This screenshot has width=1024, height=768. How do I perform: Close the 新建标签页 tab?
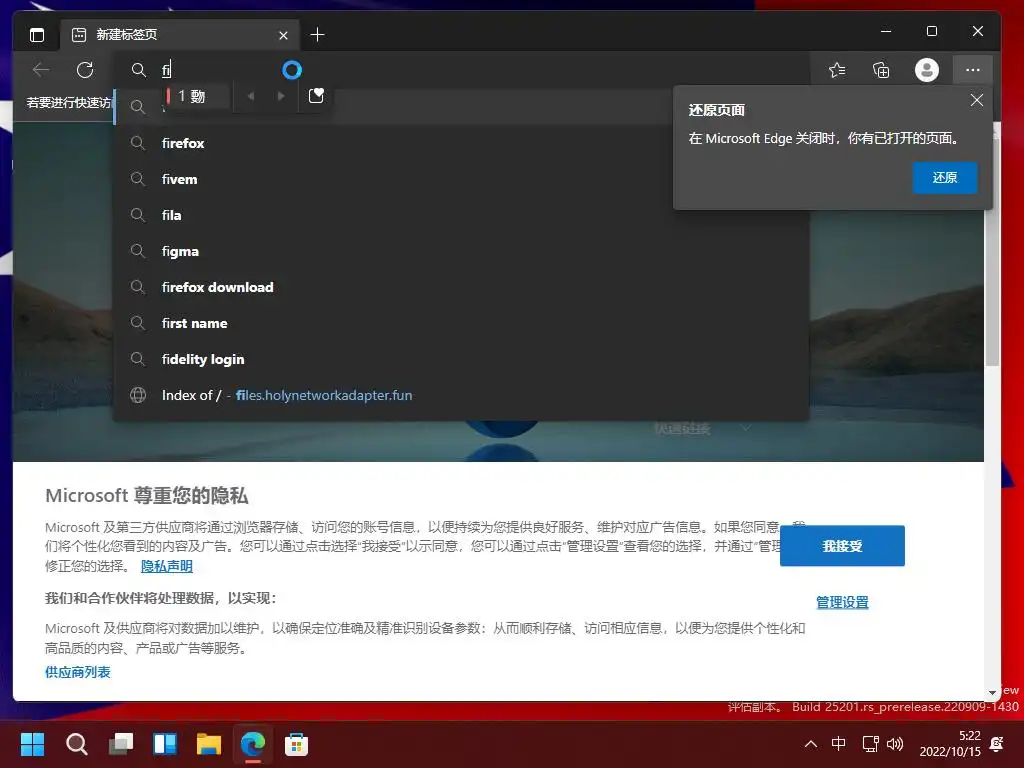(x=283, y=35)
